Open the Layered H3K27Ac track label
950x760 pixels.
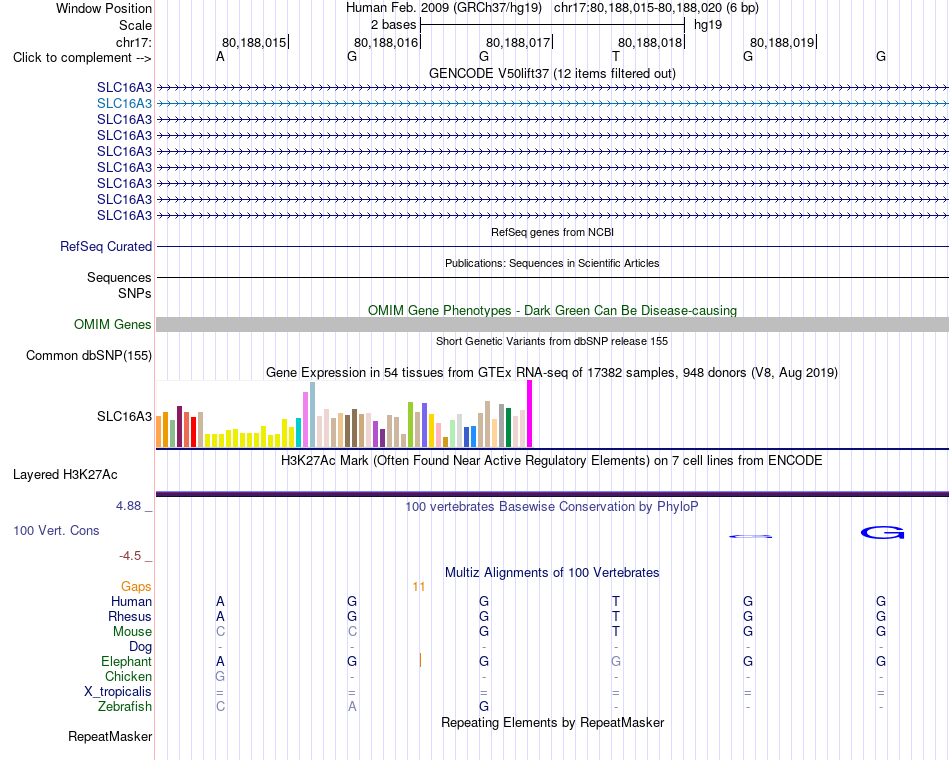tap(65, 475)
